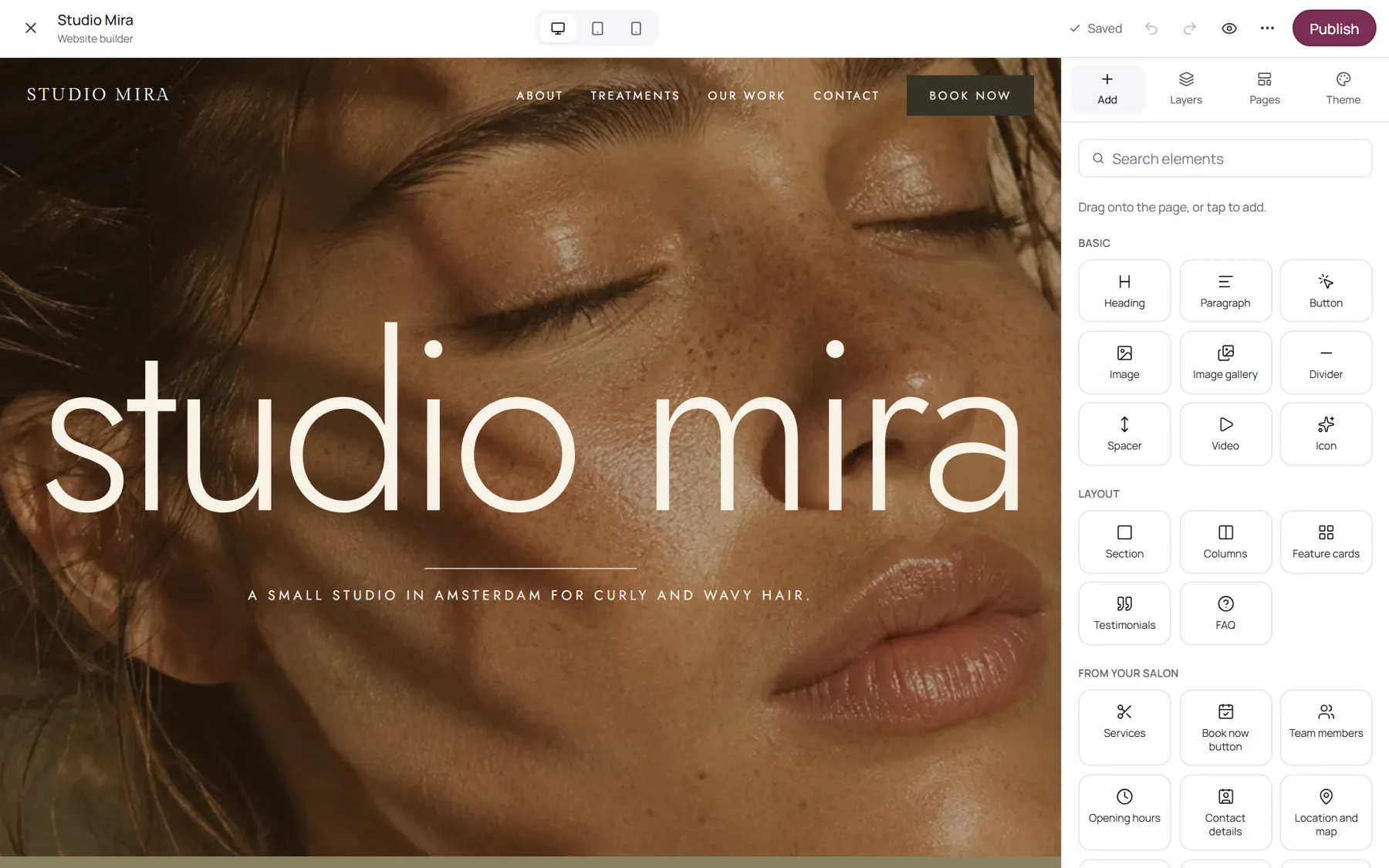Add a Divider element
The height and width of the screenshot is (868, 1389).
point(1325,363)
